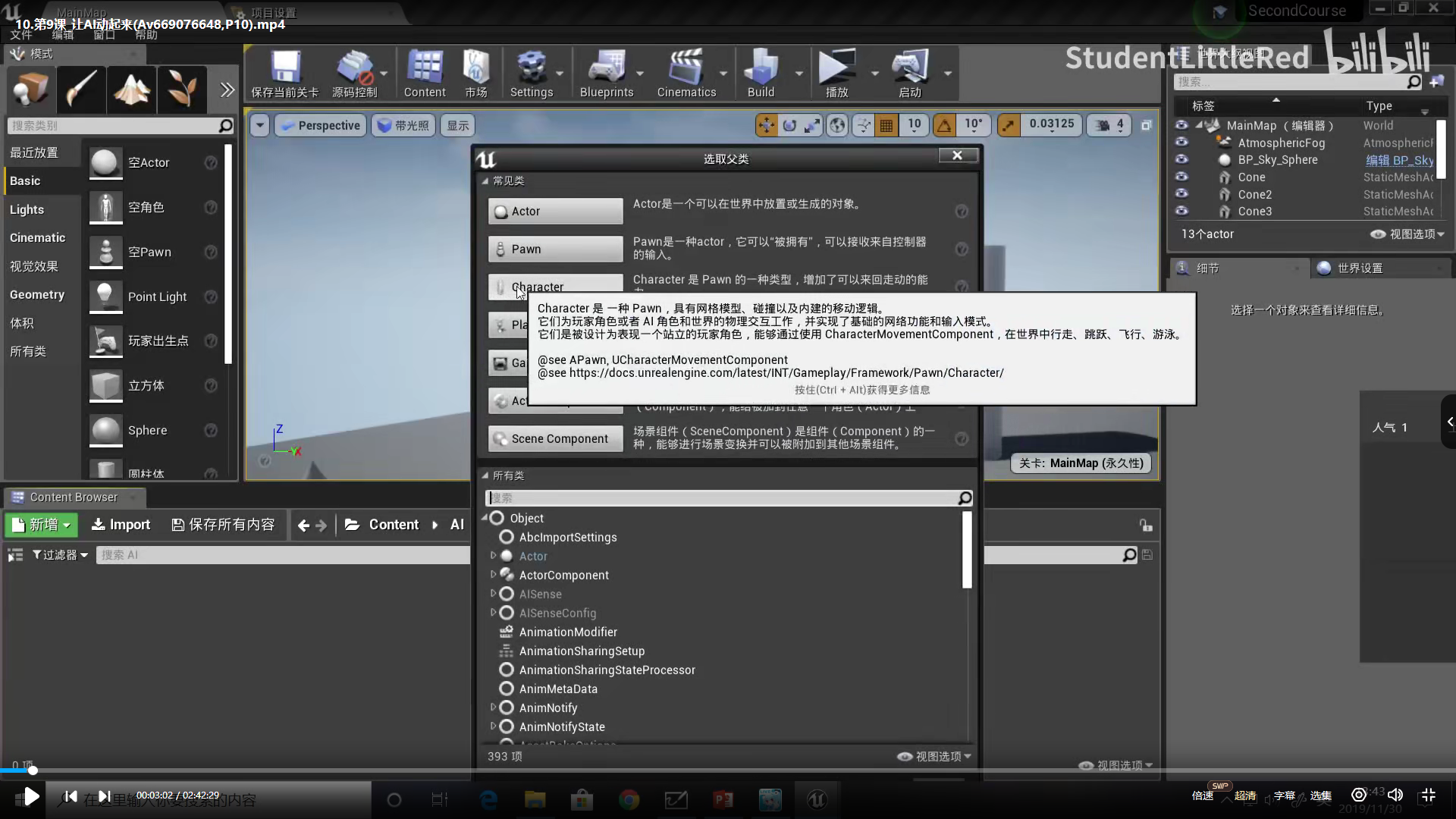Open viewport options dropdown arrow
1456x819 pixels.
pyautogui.click(x=260, y=125)
